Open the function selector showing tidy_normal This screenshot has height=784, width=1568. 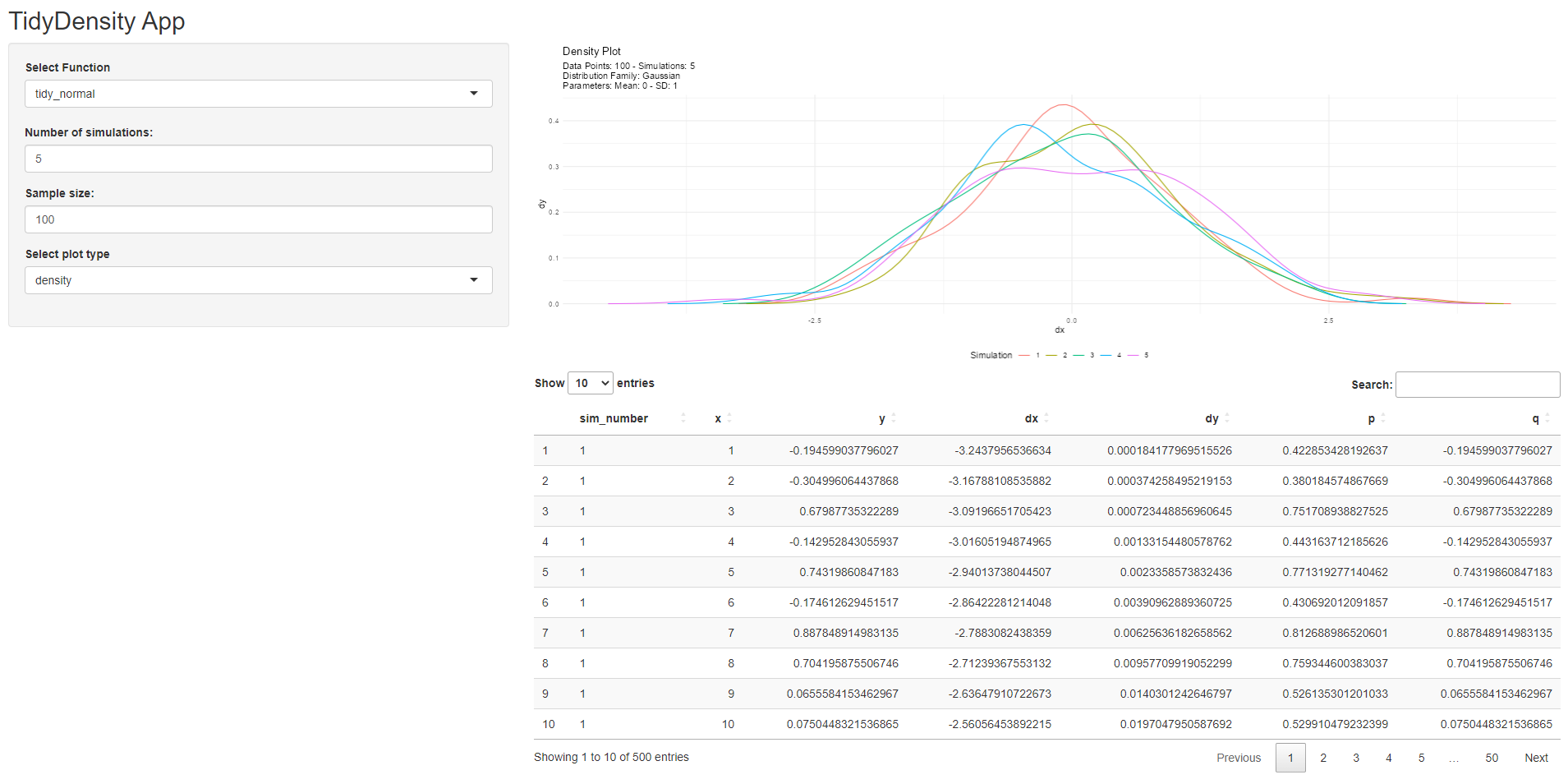(258, 94)
